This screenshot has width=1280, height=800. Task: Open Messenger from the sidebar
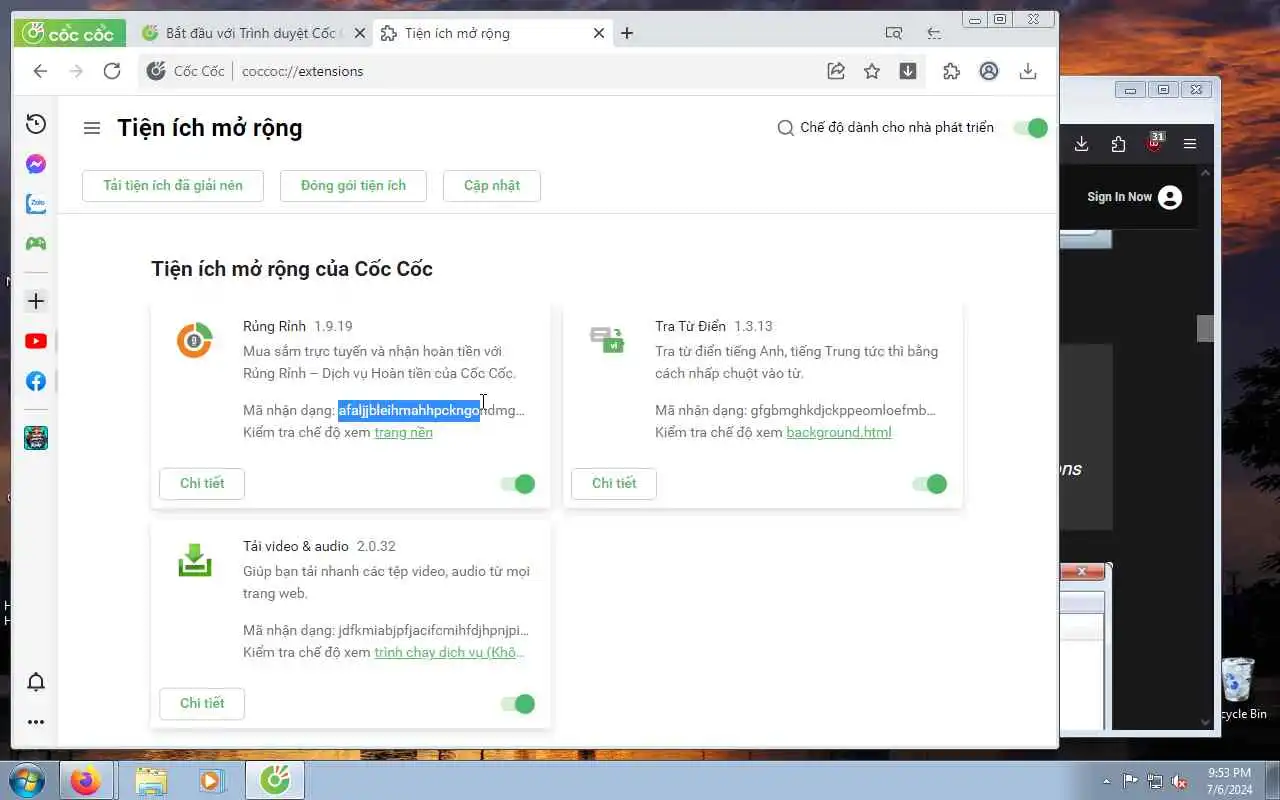36,164
